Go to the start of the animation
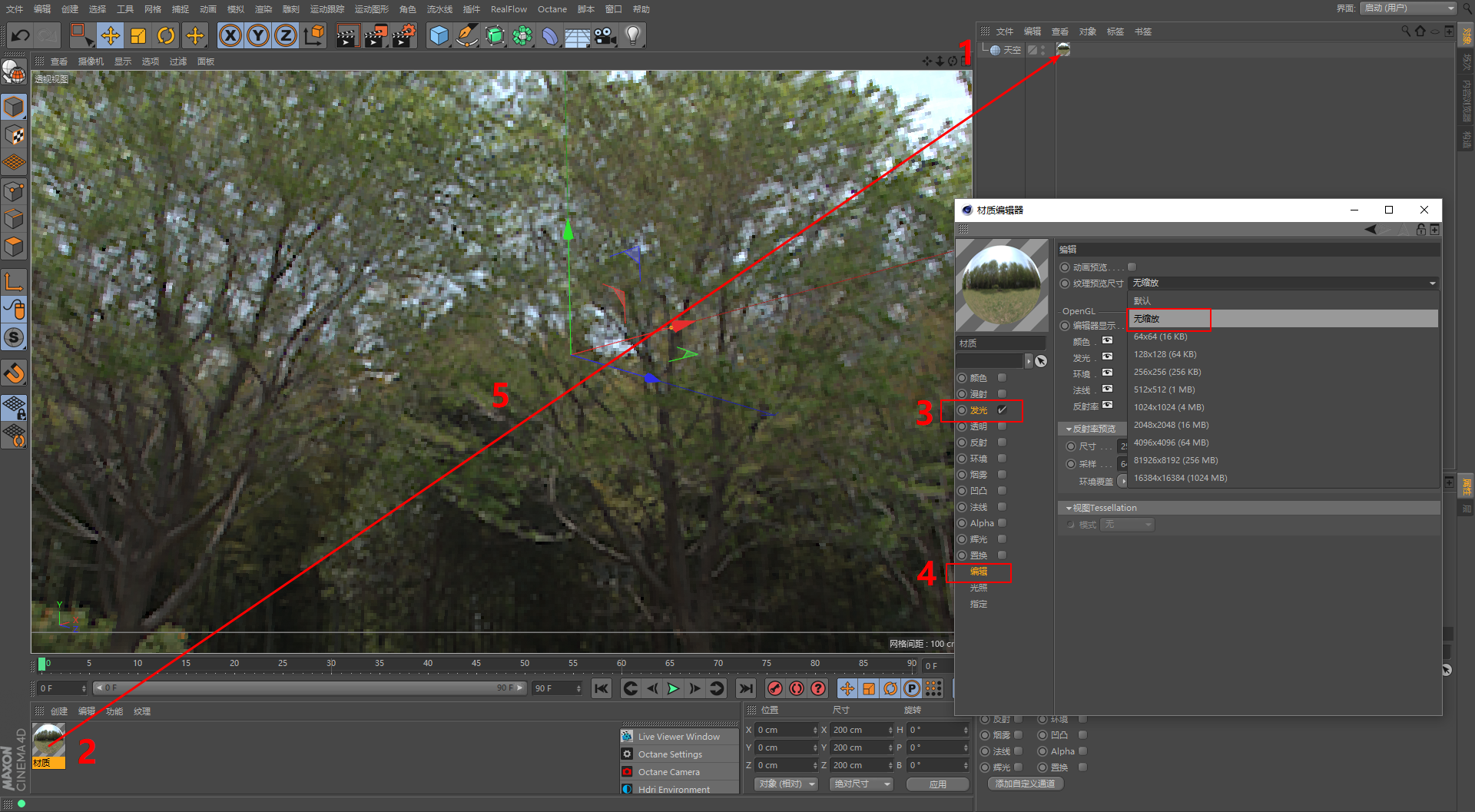 pos(602,688)
